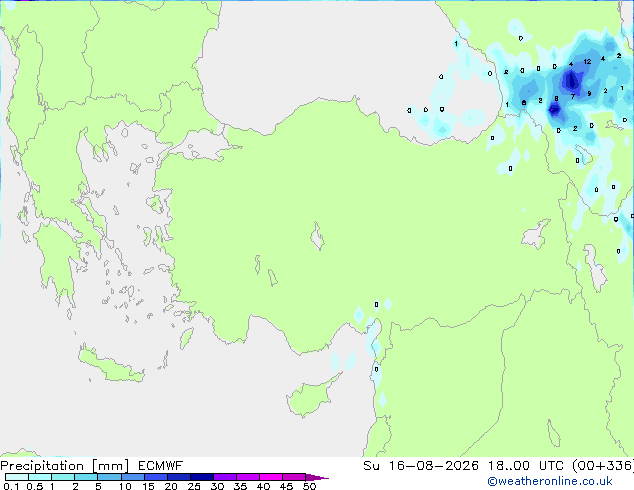The width and height of the screenshot is (634, 490).
Task: Select the 0.1–0.5 mm legend swatch
Action: [17, 477]
